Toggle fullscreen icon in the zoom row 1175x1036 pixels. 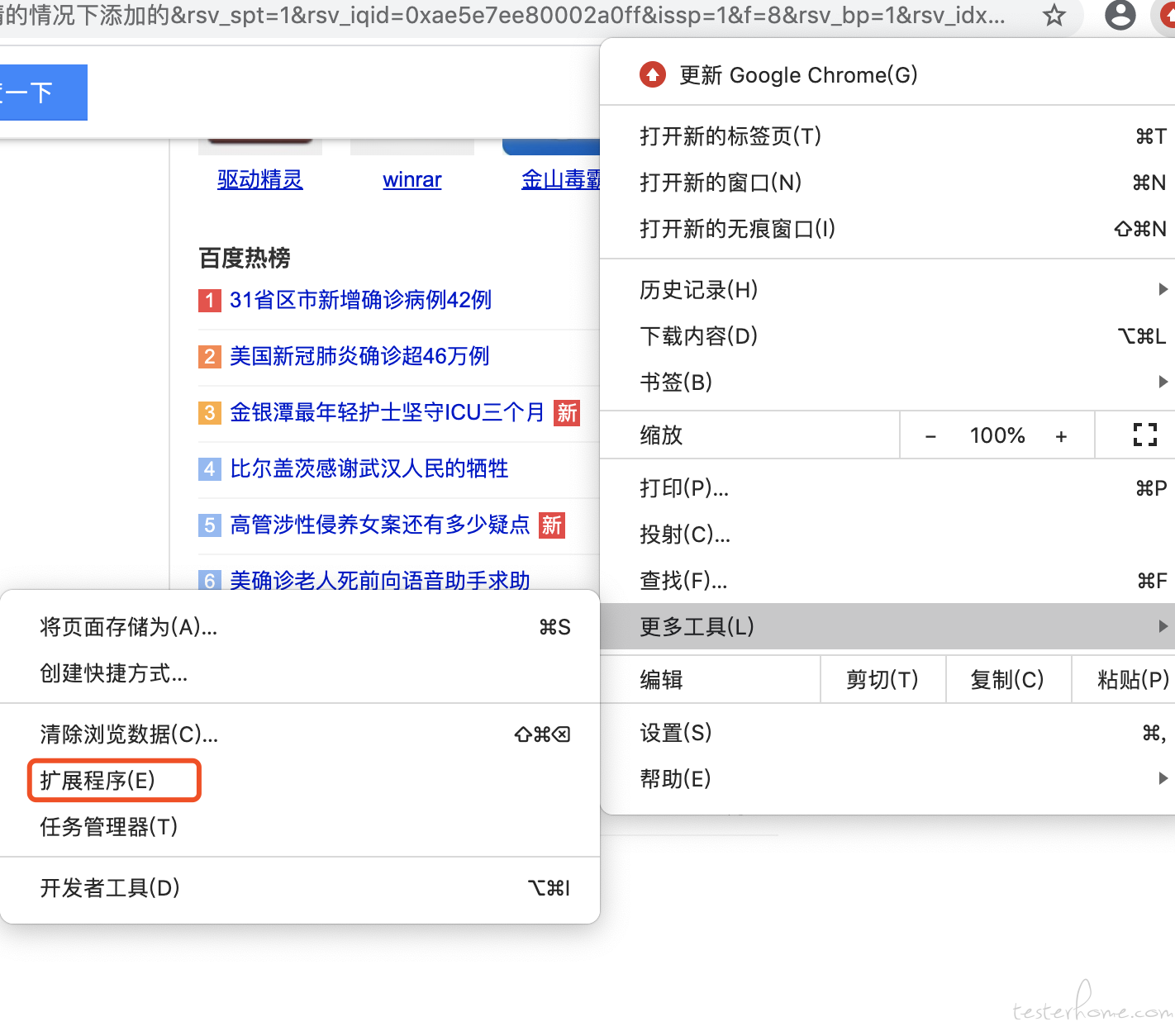[1144, 435]
